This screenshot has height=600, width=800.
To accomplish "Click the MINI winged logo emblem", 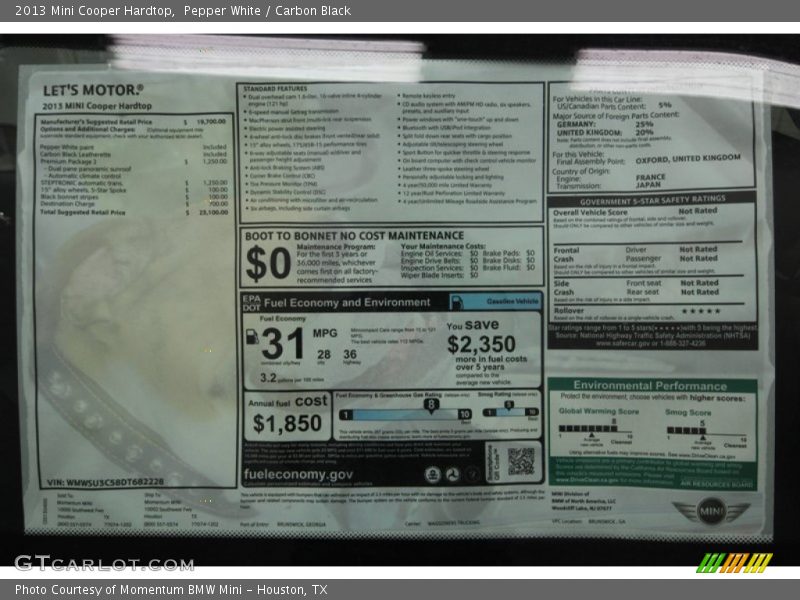I will tap(711, 511).
